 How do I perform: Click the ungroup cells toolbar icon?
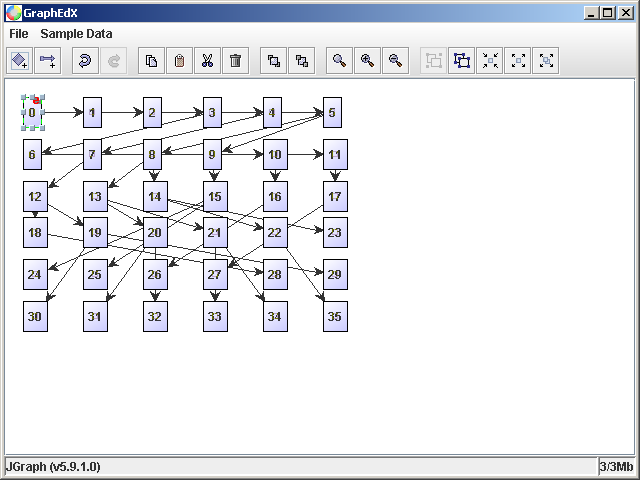tap(461, 61)
